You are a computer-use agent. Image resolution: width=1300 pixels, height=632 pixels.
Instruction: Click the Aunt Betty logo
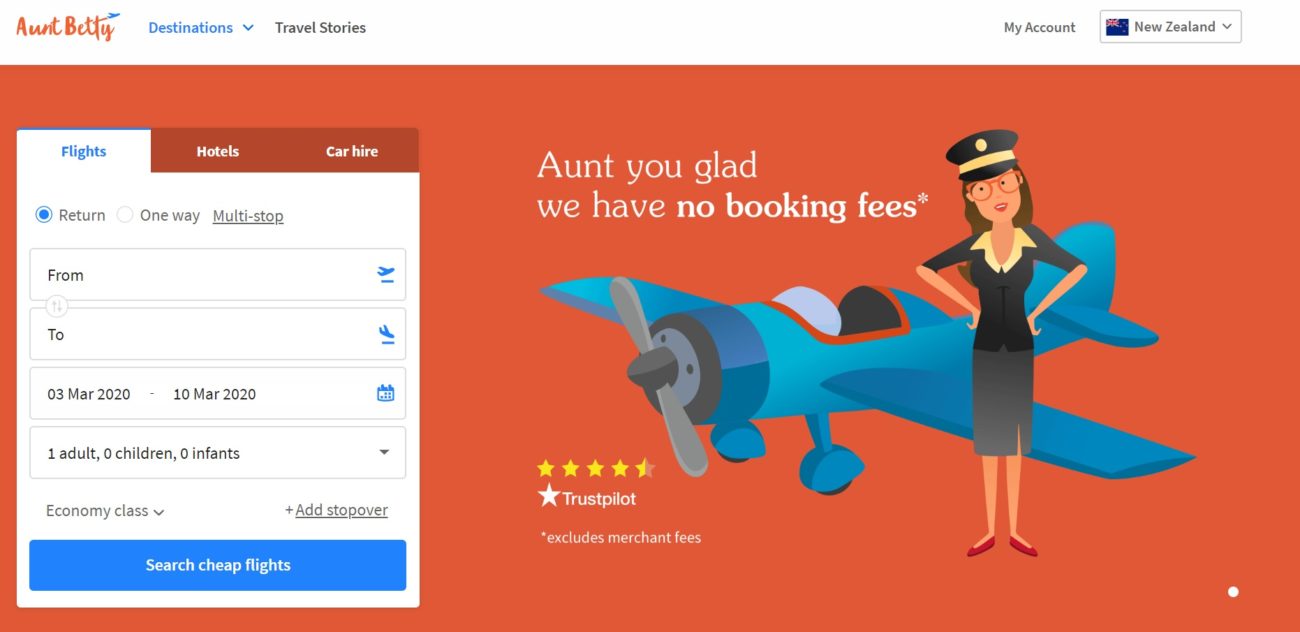[68, 27]
